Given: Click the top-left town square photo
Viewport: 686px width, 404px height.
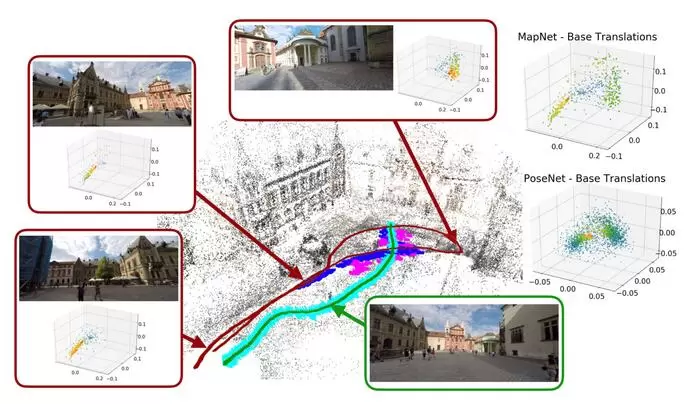Looking at the screenshot, I should point(111,93).
